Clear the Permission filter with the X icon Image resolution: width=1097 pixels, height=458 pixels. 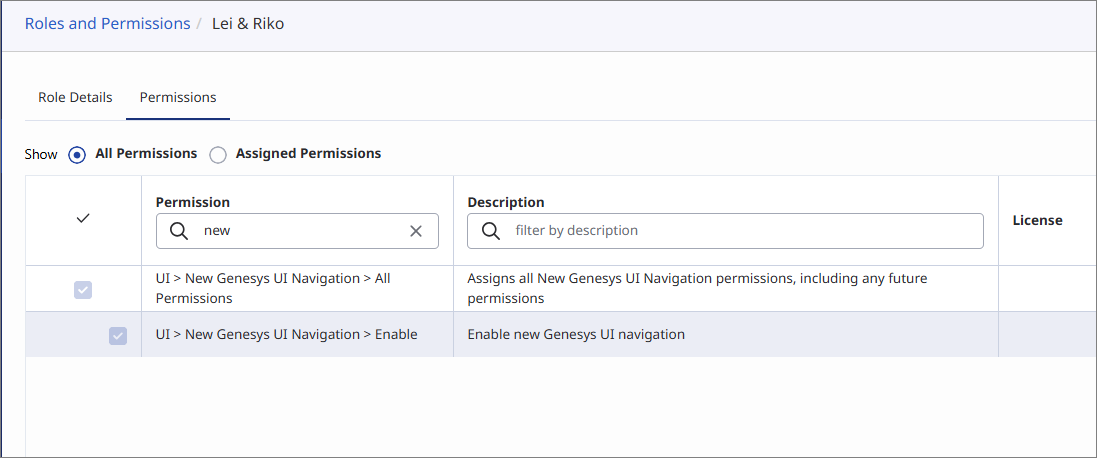tap(416, 231)
